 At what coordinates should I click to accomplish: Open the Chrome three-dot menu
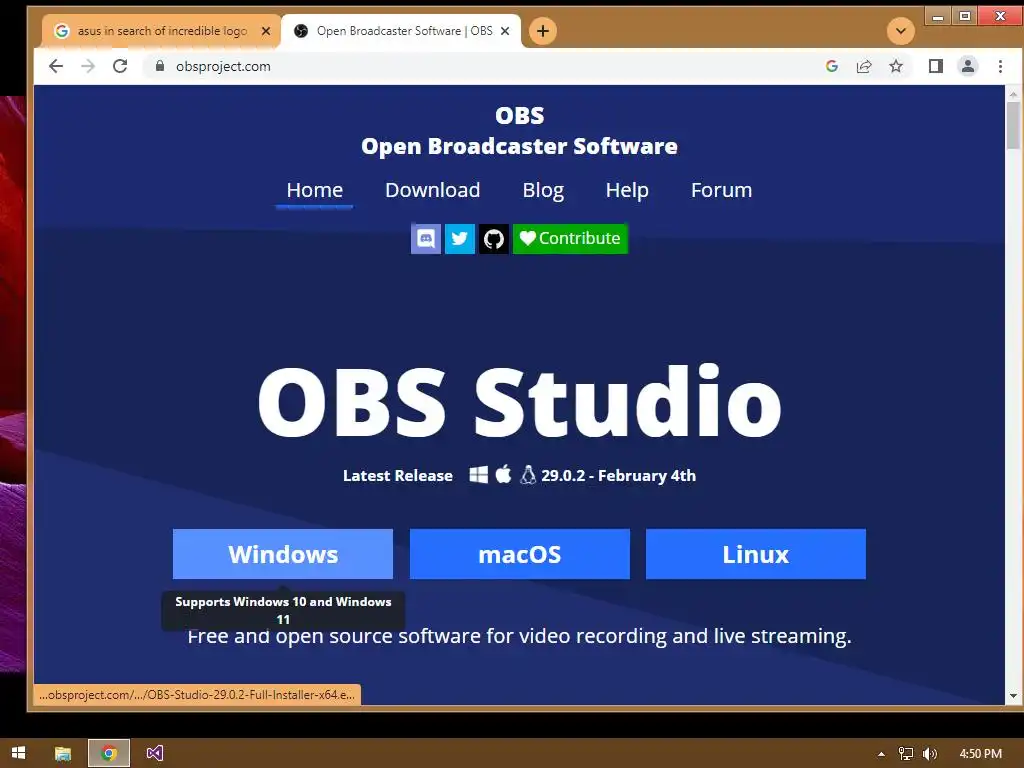point(1000,66)
